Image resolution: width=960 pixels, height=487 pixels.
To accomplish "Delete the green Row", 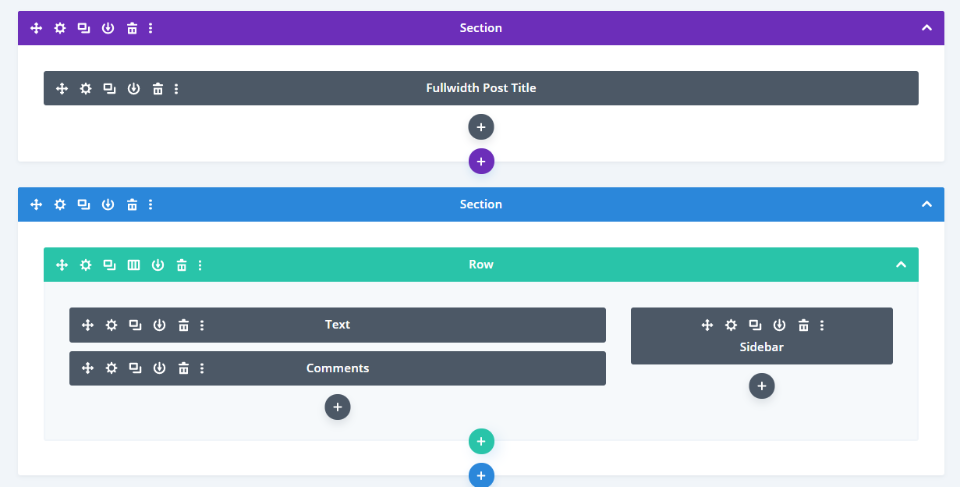I will [x=182, y=265].
